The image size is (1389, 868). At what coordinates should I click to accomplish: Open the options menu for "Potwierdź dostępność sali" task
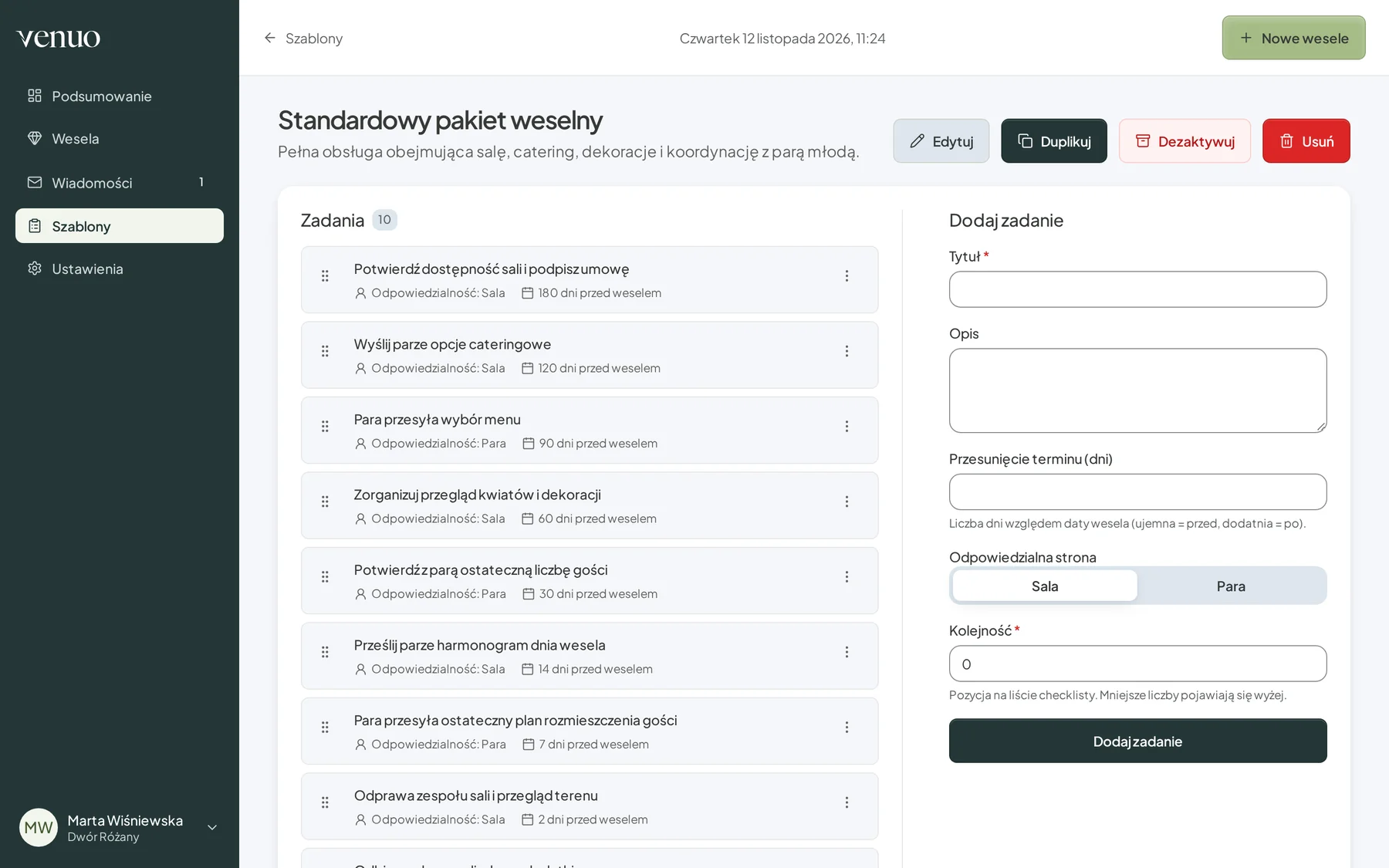tap(847, 276)
